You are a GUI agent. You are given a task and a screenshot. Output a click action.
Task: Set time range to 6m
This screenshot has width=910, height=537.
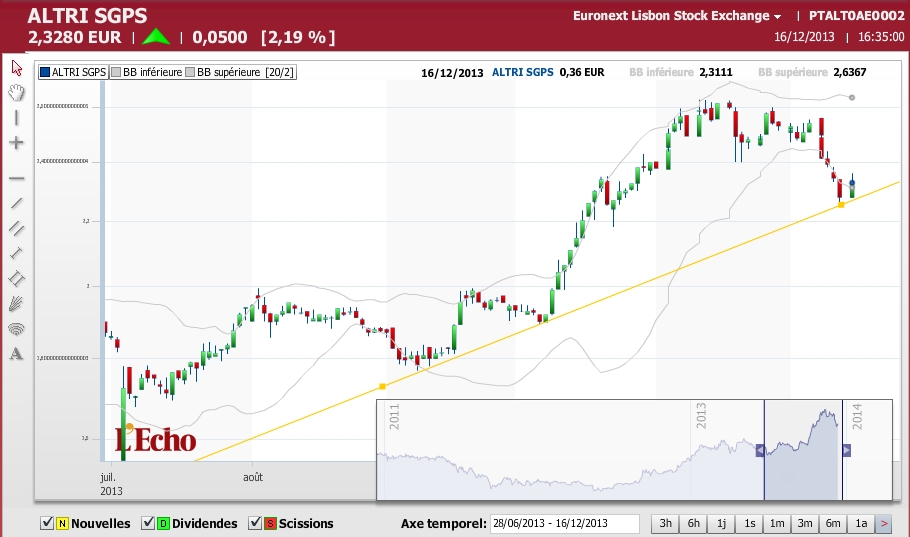(833, 523)
